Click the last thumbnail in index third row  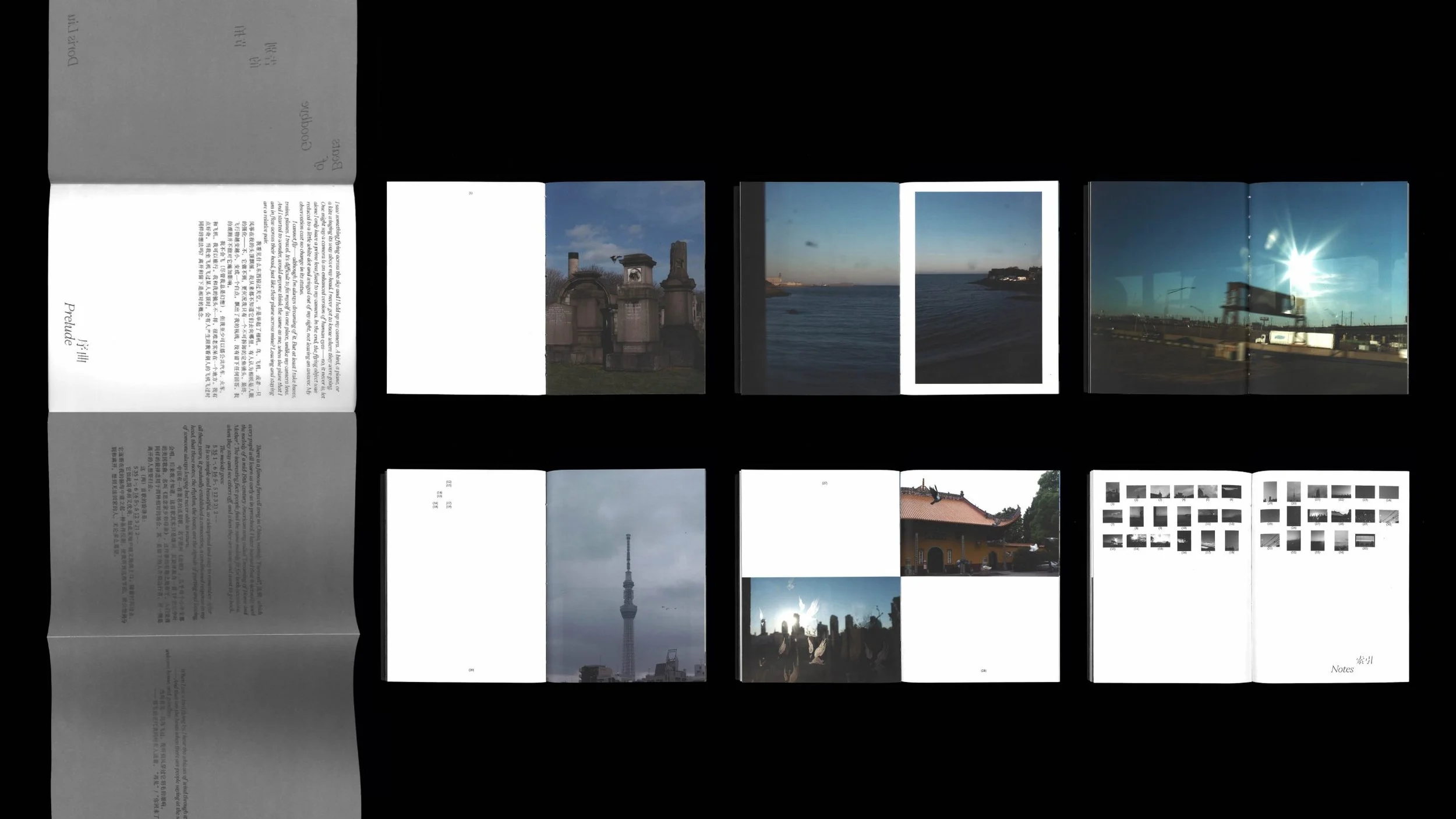[x=1366, y=540]
